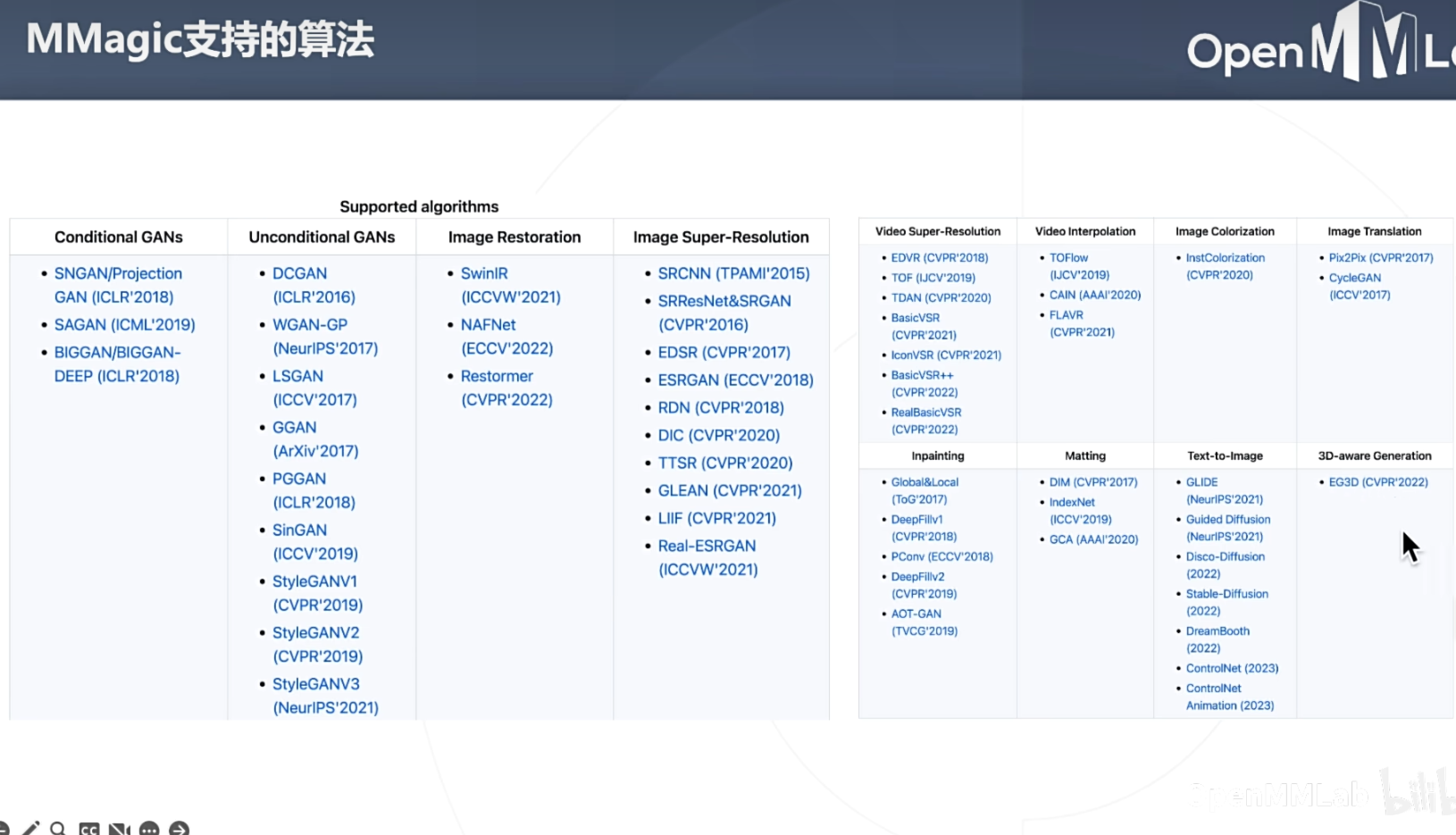
Task: Open the LSGAN (ICCV'2017) link
Action: [x=314, y=388]
